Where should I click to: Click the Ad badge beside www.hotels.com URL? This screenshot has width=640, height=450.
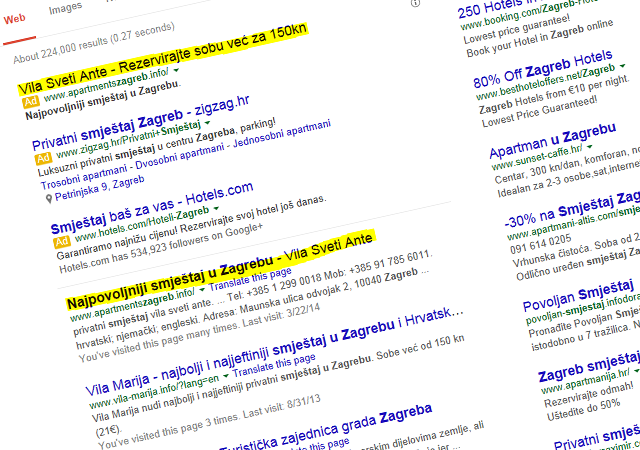click(62, 241)
